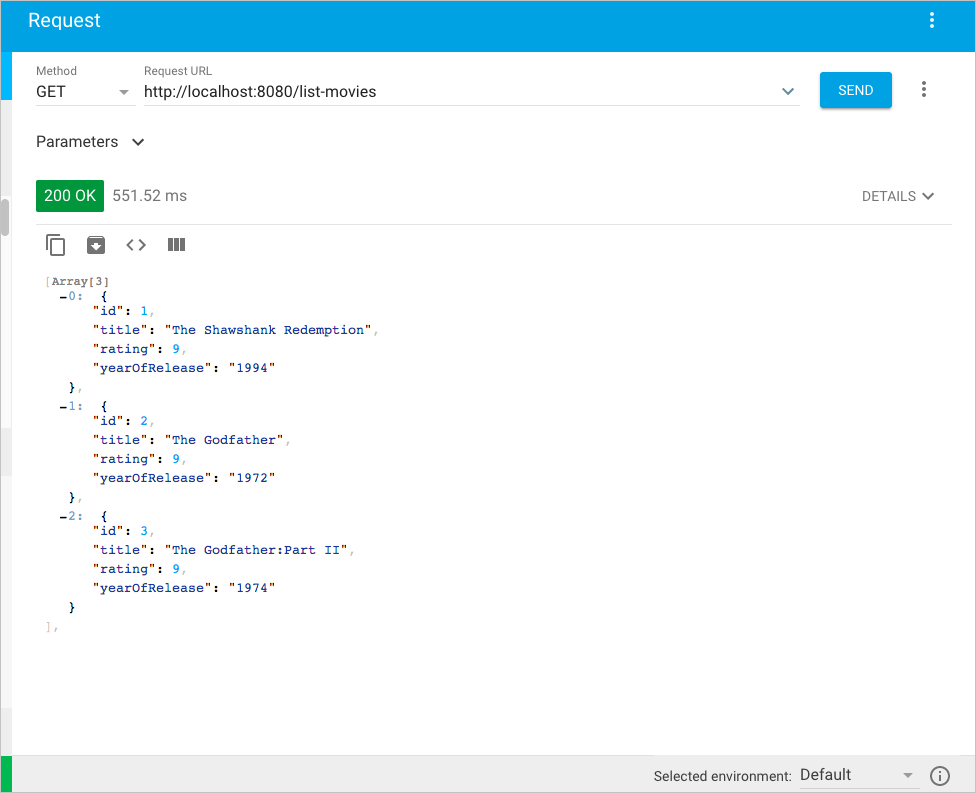Copy response to clipboard icon
976x793 pixels.
[55, 245]
